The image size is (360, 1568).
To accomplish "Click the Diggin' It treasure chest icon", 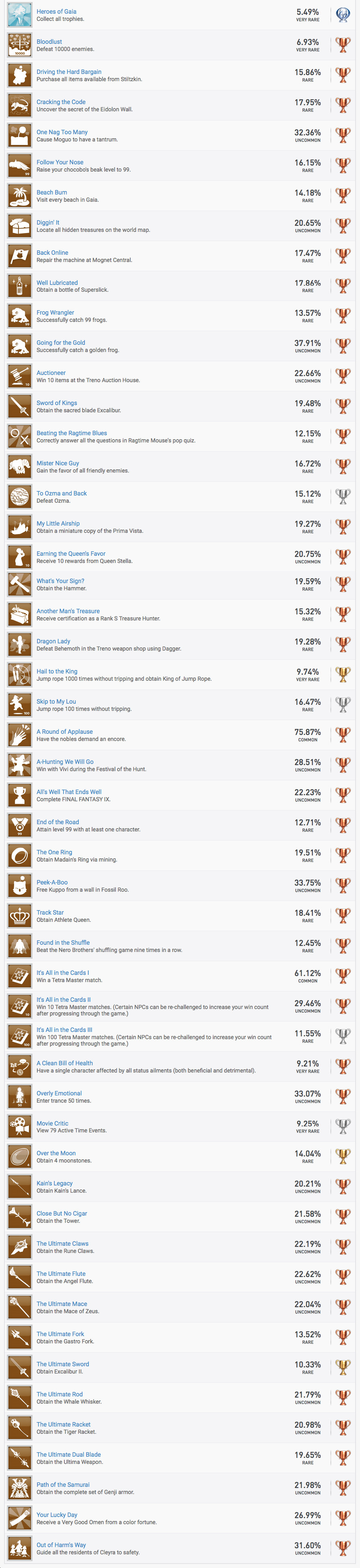I will coord(19,226).
